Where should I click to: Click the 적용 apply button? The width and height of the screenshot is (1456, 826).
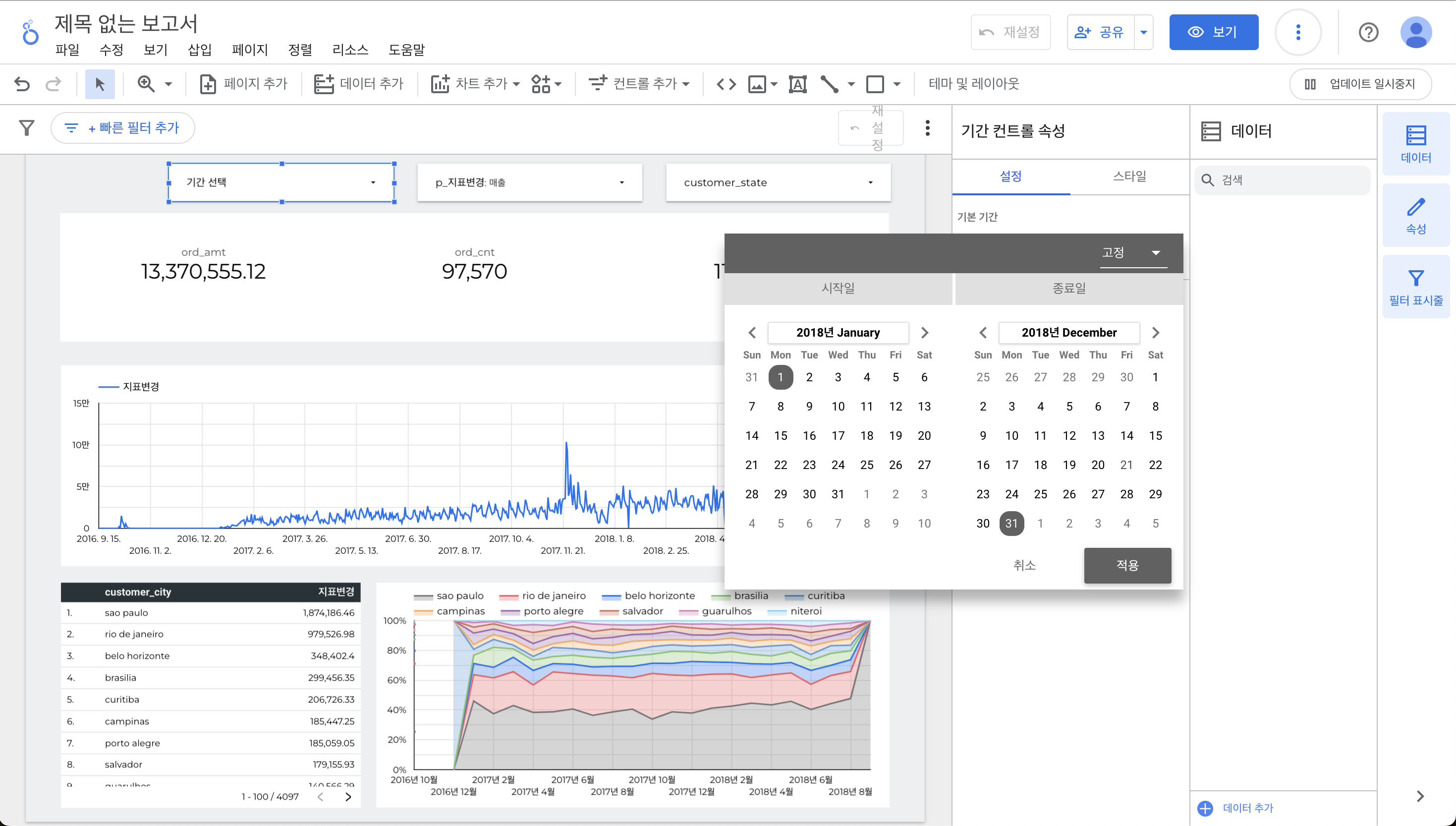[1126, 565]
